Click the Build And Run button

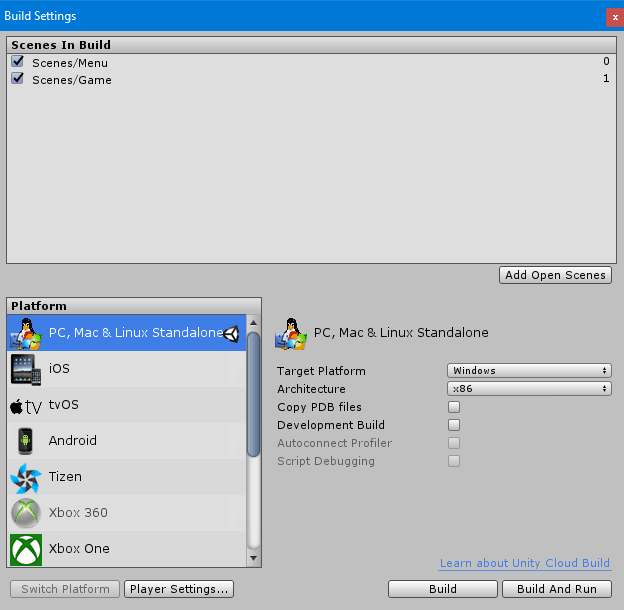[557, 589]
